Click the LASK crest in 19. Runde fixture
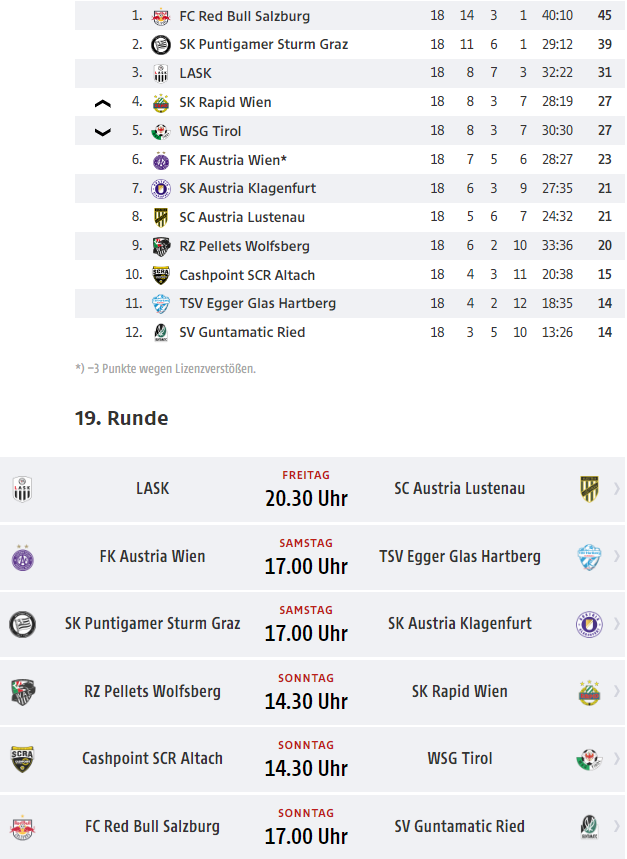The image size is (627, 859). [22, 489]
